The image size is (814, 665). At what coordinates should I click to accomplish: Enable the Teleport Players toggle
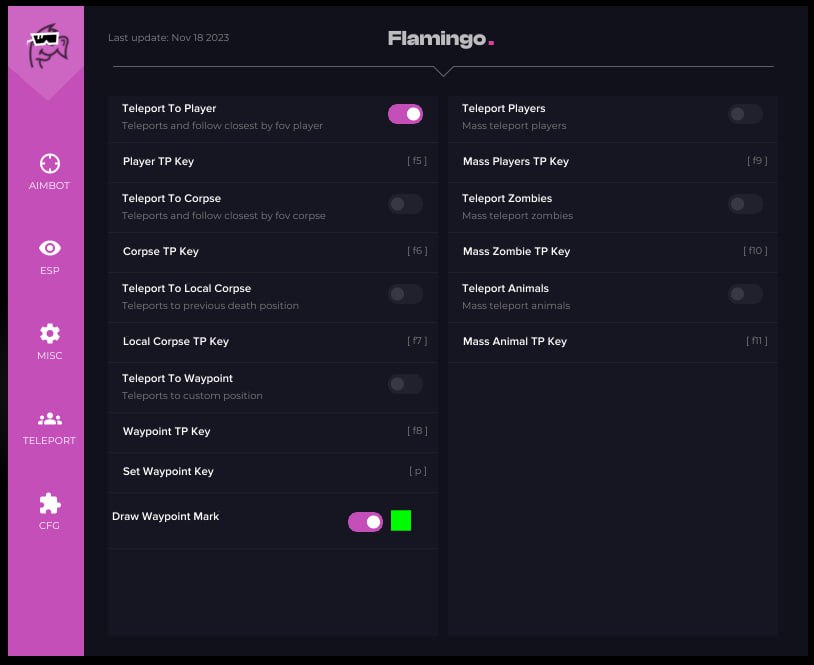click(x=745, y=114)
